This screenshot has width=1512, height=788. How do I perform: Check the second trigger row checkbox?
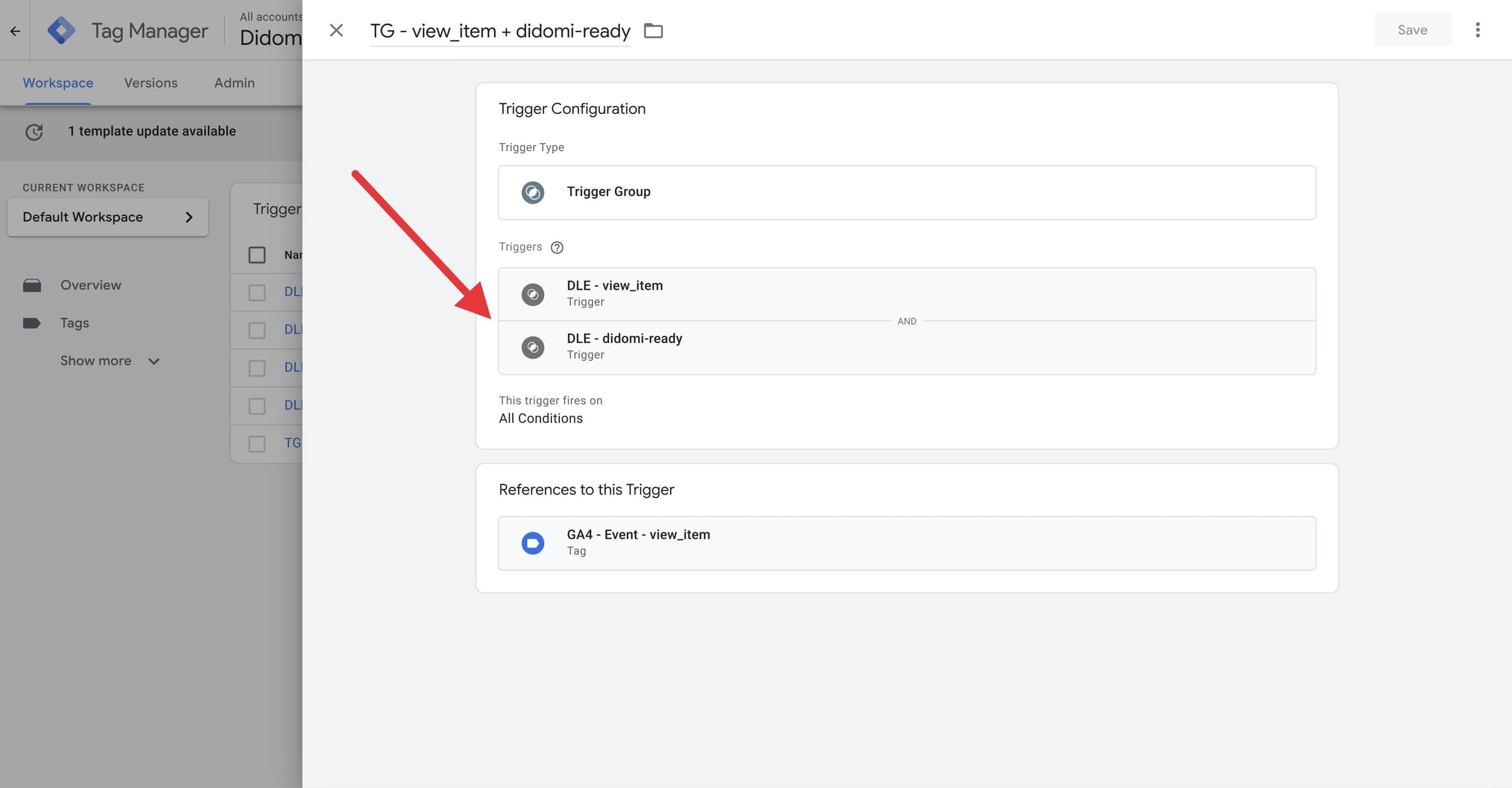tap(257, 330)
